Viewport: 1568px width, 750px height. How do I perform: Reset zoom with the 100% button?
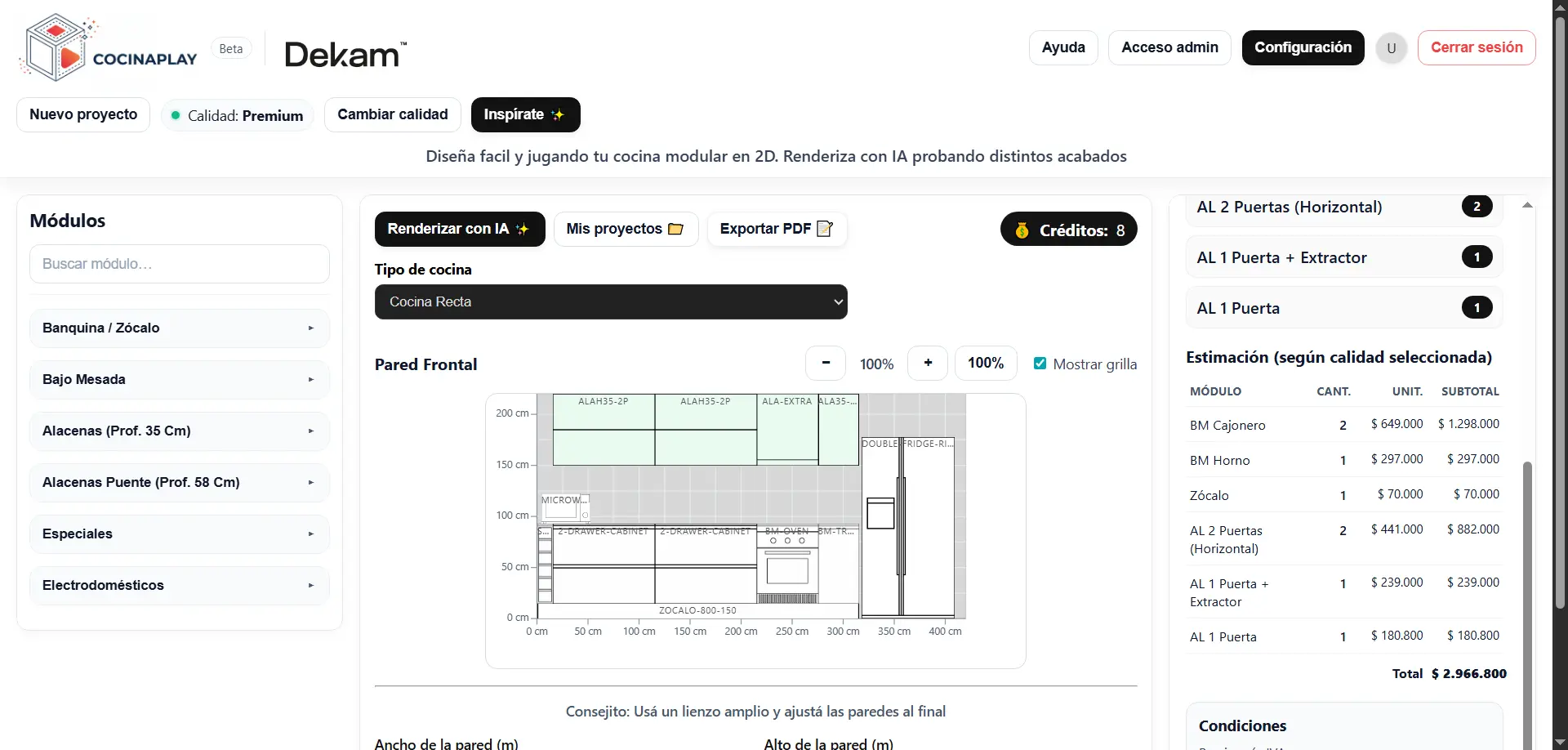tap(985, 364)
